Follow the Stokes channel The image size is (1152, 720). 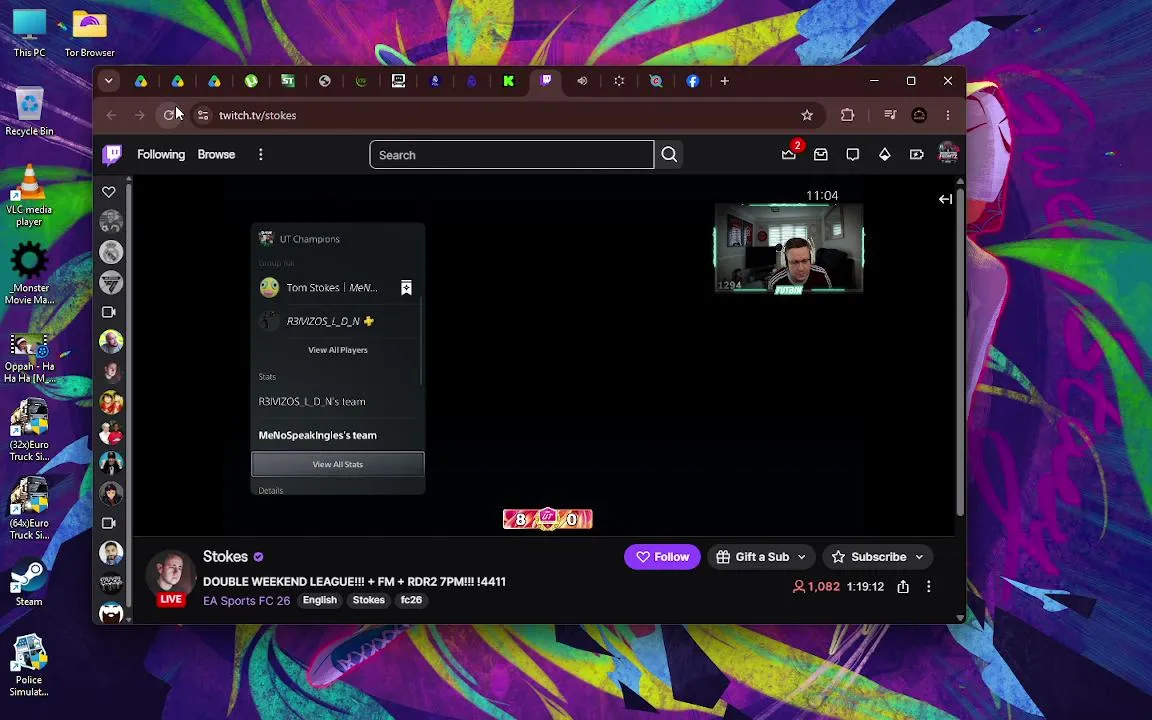[x=662, y=557]
